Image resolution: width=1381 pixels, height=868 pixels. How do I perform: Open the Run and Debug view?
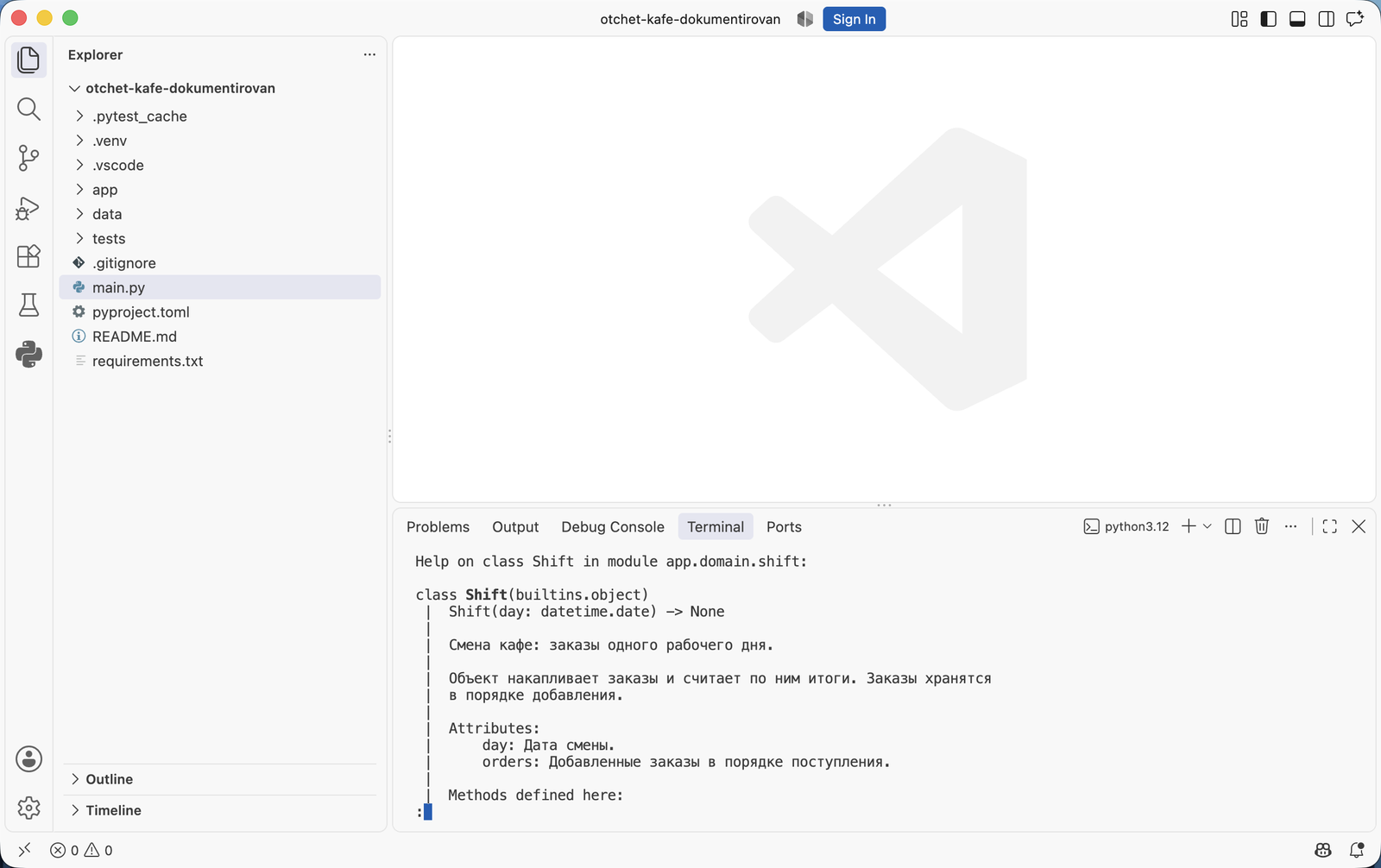[28, 208]
